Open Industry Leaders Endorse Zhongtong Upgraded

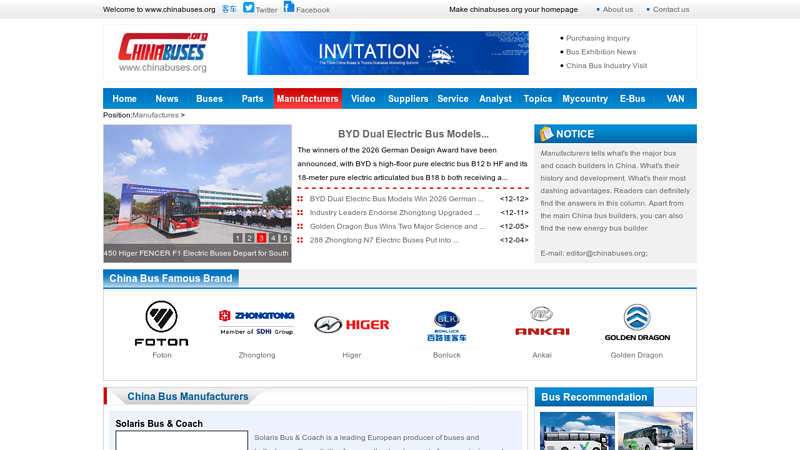[395, 213]
